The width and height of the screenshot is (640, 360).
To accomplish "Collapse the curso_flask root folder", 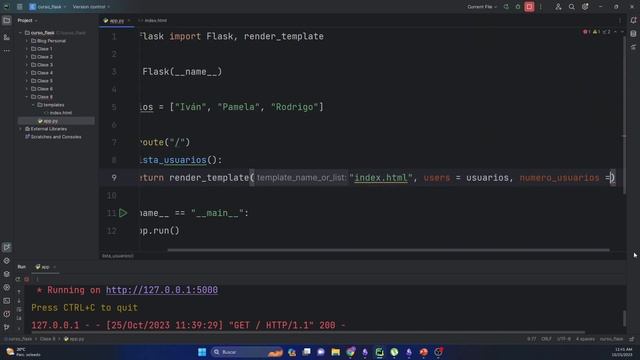I will tap(20, 33).
